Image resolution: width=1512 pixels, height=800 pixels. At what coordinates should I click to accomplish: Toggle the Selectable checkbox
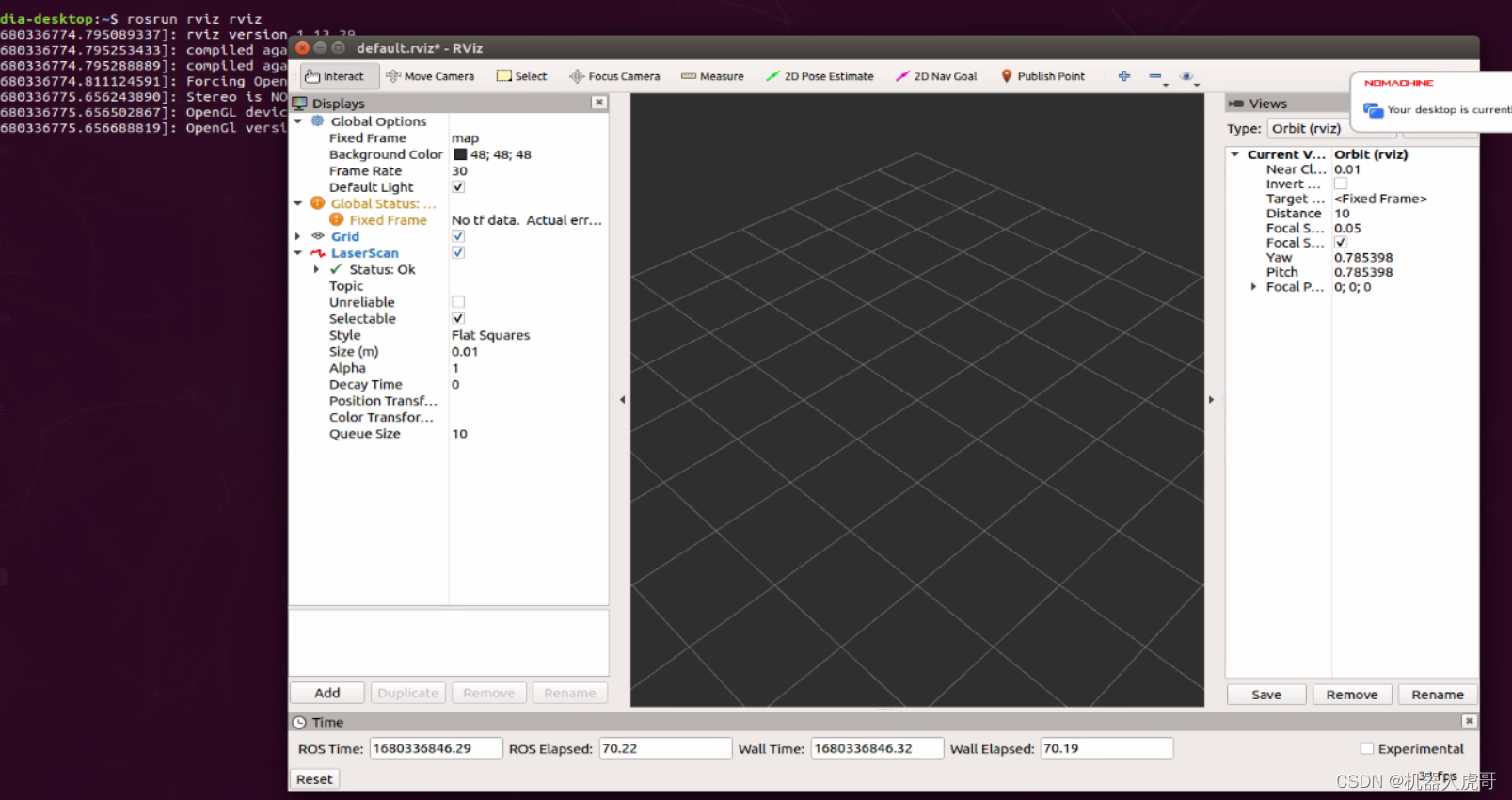tap(458, 318)
